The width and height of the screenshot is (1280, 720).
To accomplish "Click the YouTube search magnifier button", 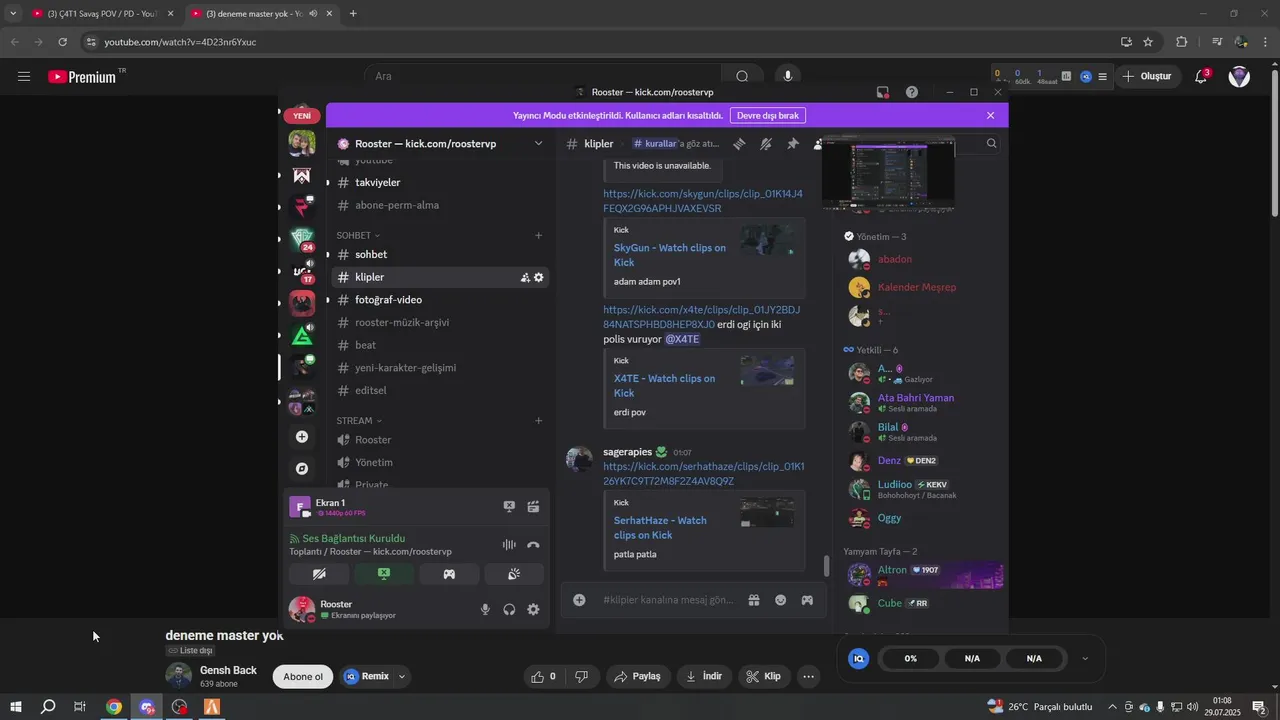I will click(x=742, y=76).
